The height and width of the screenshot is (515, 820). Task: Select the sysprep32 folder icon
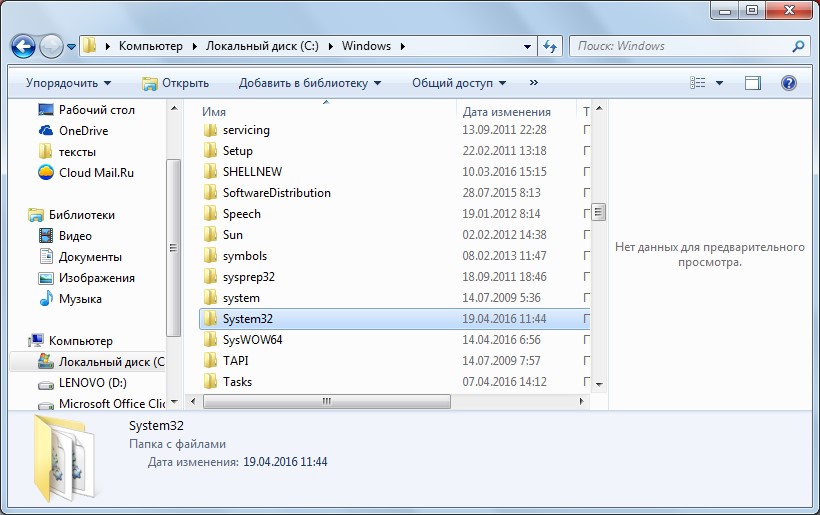[210, 277]
